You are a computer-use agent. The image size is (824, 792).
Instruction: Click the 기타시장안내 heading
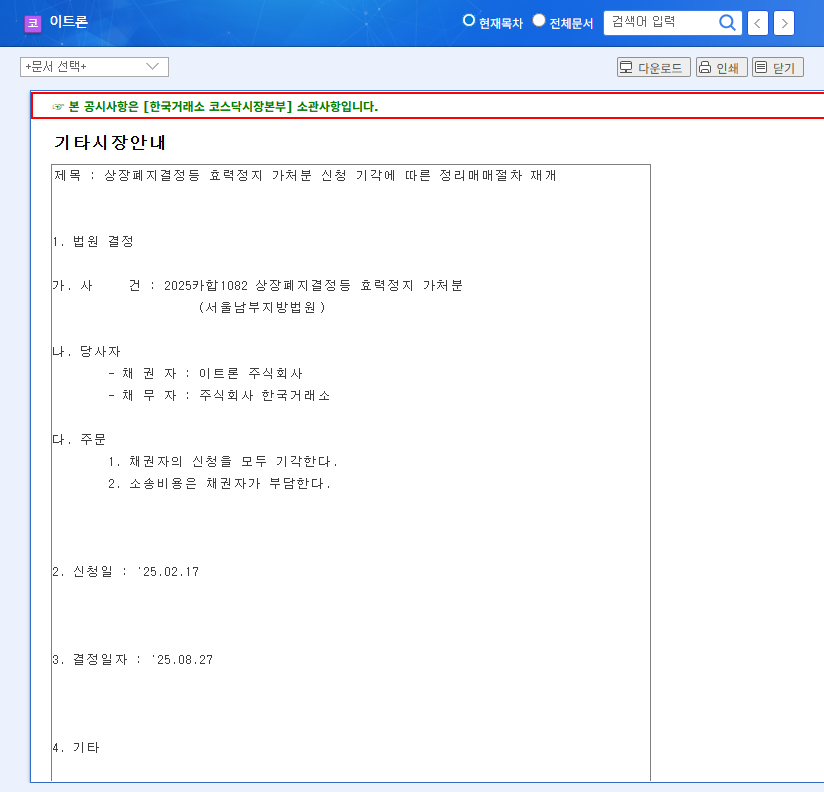(110, 142)
